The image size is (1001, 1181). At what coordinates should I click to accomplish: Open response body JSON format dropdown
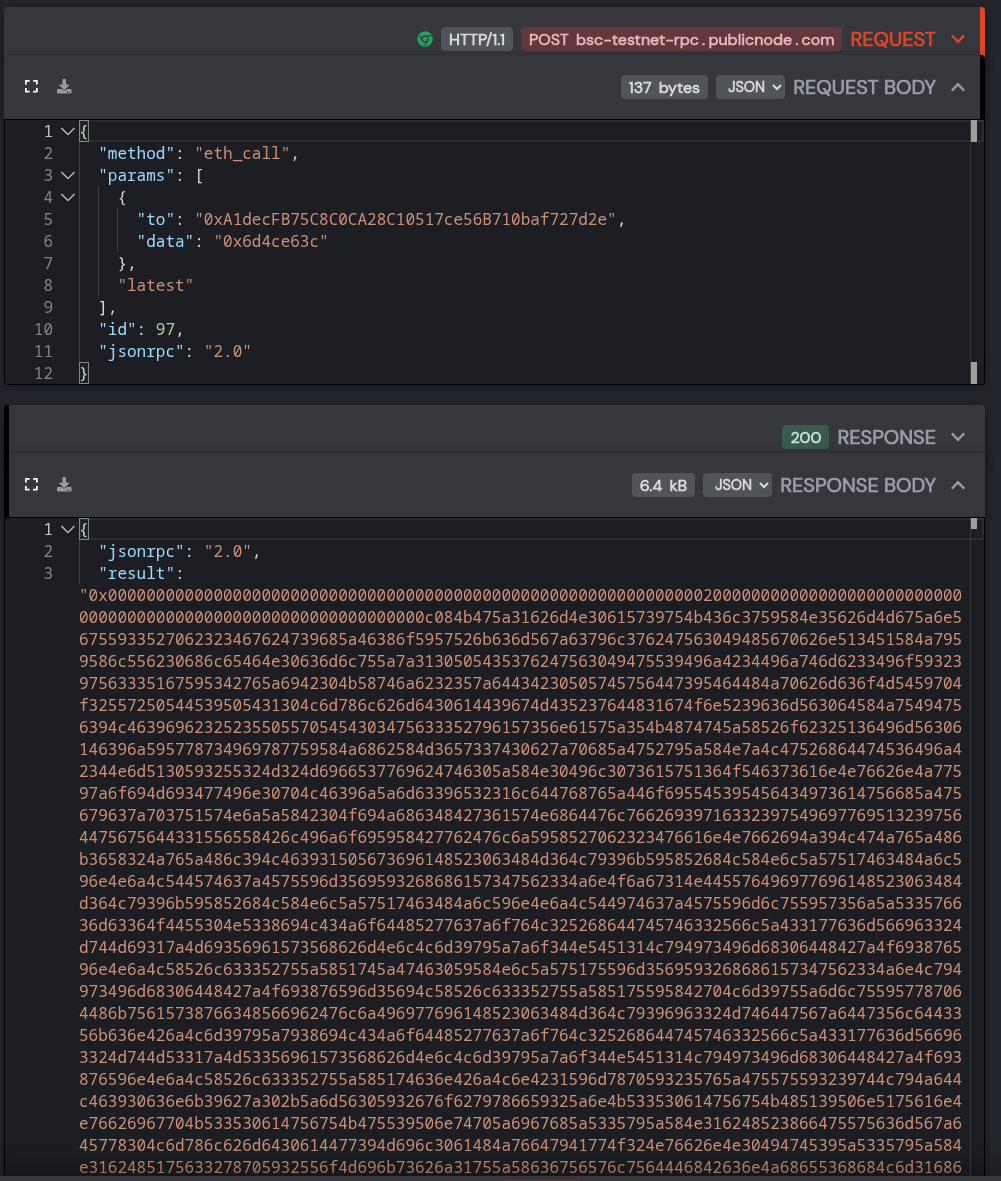(x=737, y=485)
